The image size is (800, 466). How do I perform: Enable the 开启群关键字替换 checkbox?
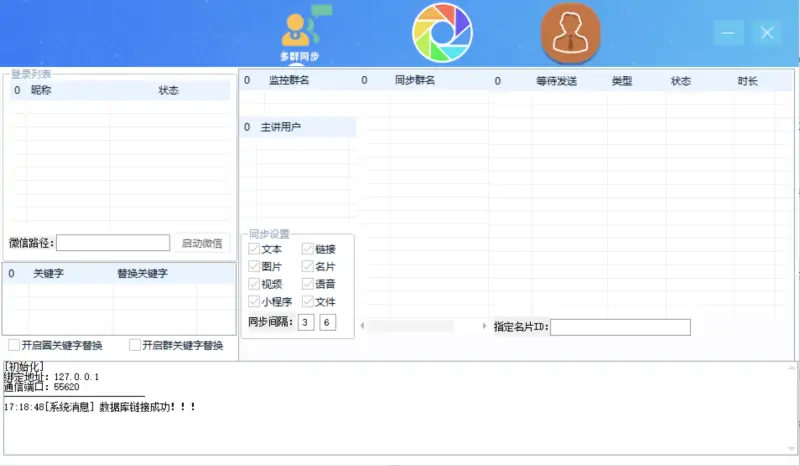click(x=135, y=345)
